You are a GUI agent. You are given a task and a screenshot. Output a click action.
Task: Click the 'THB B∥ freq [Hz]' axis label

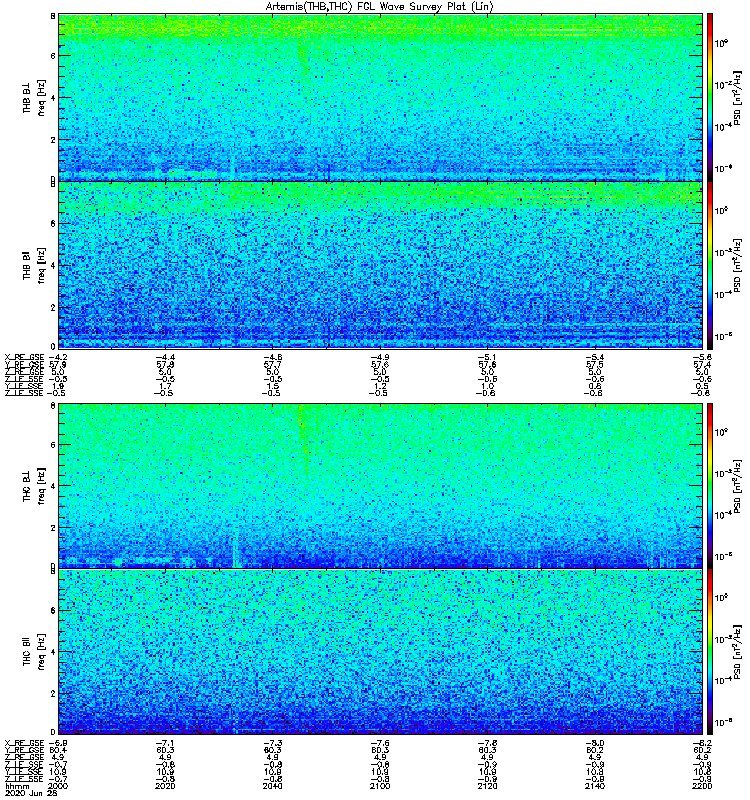tap(34, 265)
